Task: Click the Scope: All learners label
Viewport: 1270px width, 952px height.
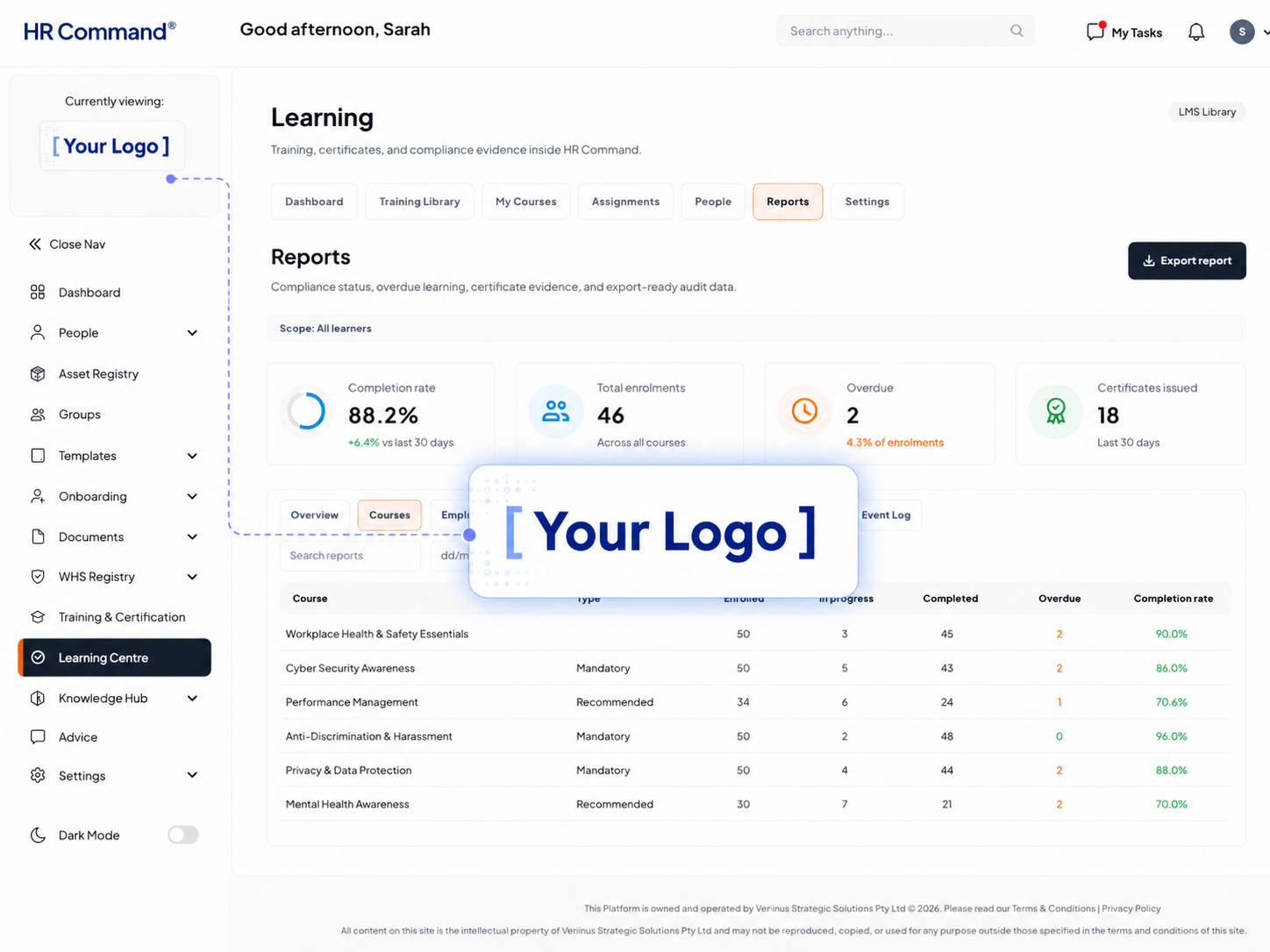Action: coord(325,329)
